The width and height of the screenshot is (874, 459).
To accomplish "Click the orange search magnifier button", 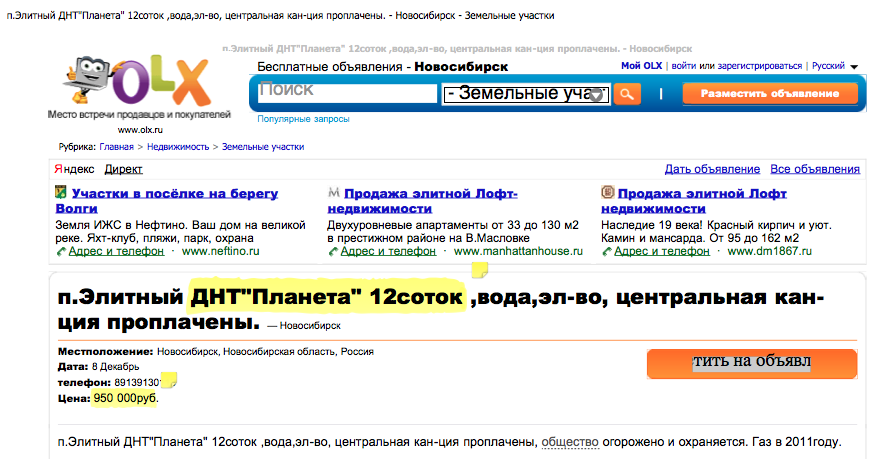I will coord(627,94).
